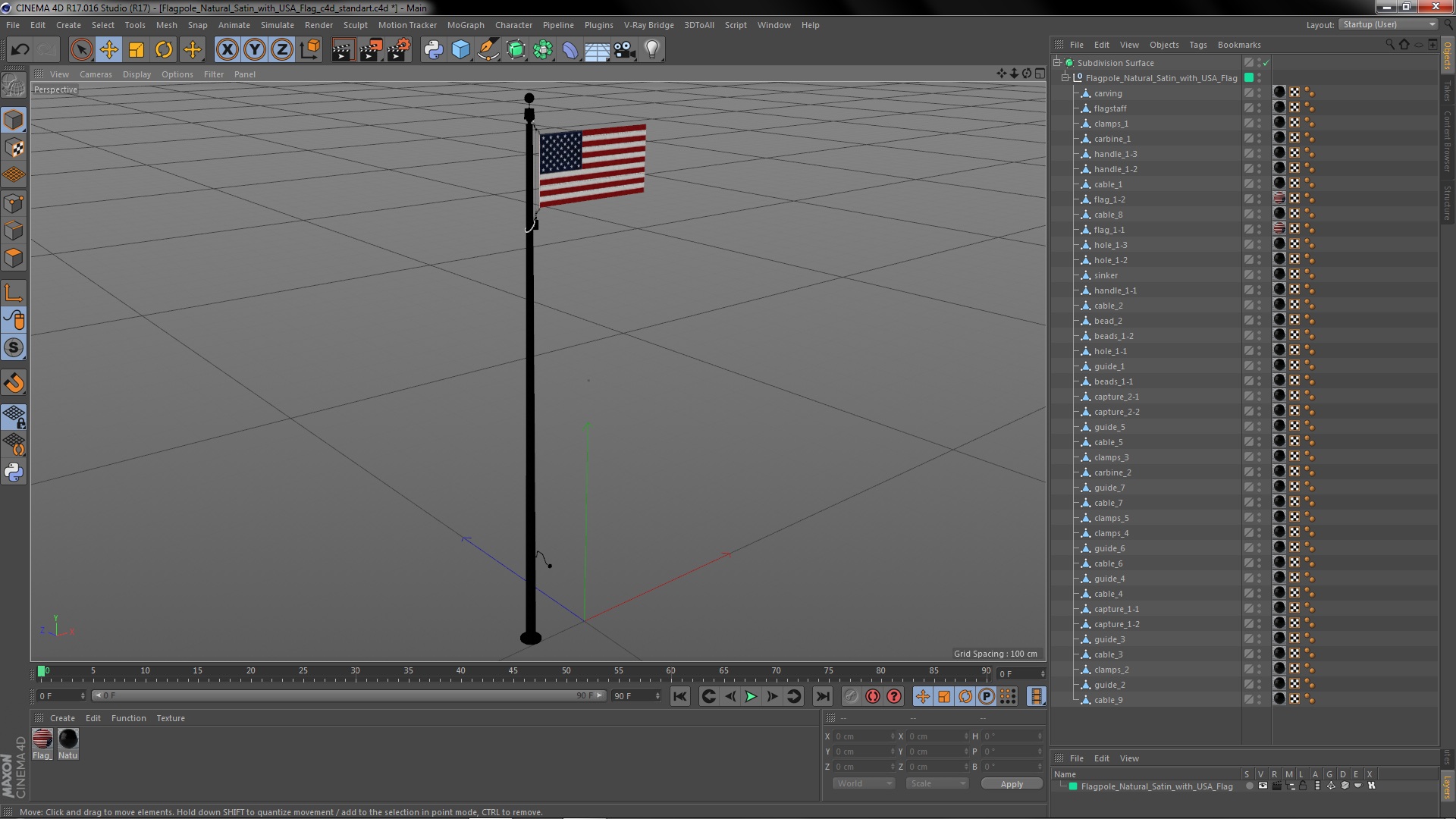Open the Structure side tab

click(1448, 202)
